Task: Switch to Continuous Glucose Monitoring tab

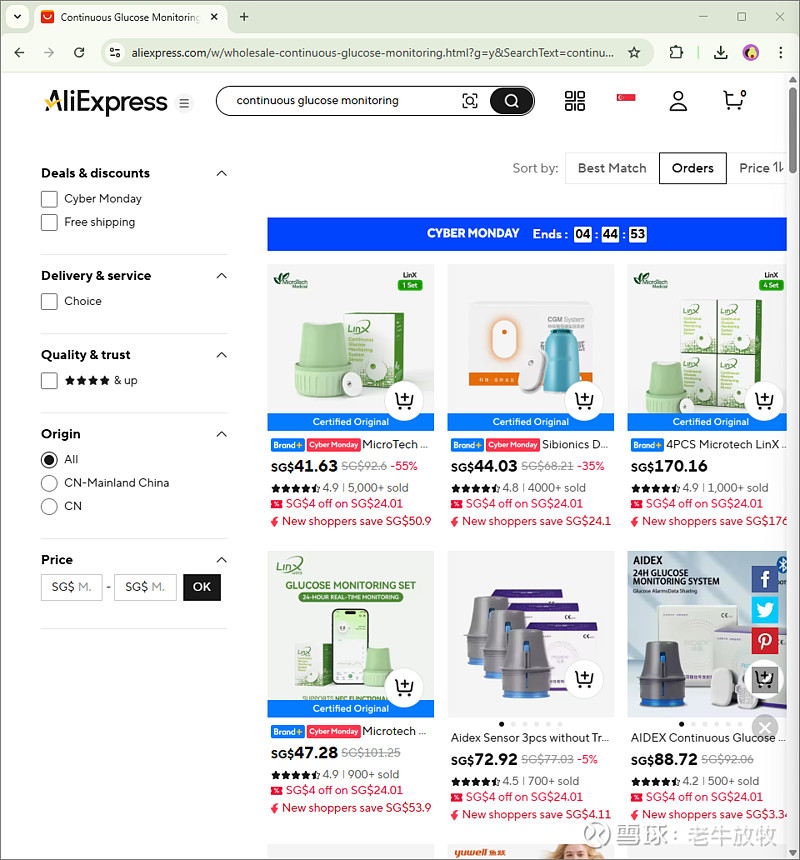Action: (x=130, y=17)
